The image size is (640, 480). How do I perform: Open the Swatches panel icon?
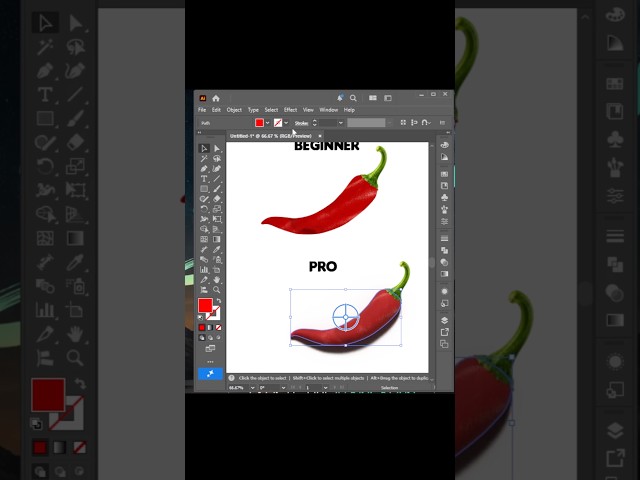coord(444,174)
